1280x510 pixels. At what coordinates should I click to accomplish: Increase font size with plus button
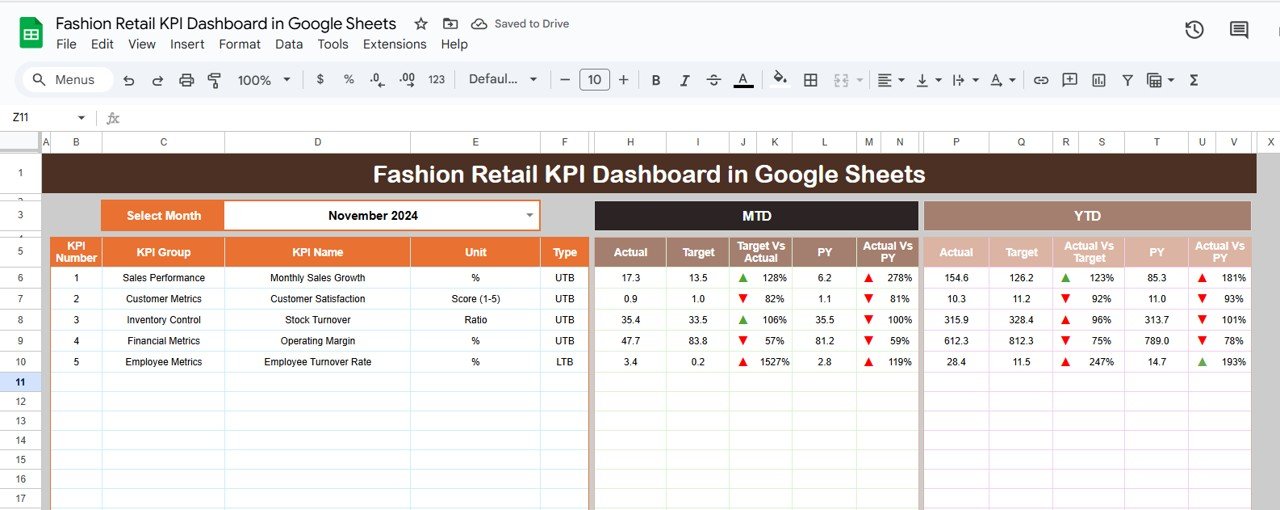coord(624,80)
